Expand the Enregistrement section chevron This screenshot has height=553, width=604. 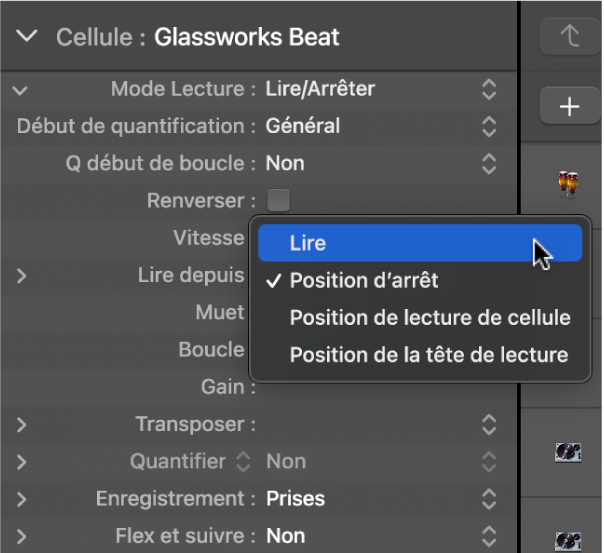22,499
